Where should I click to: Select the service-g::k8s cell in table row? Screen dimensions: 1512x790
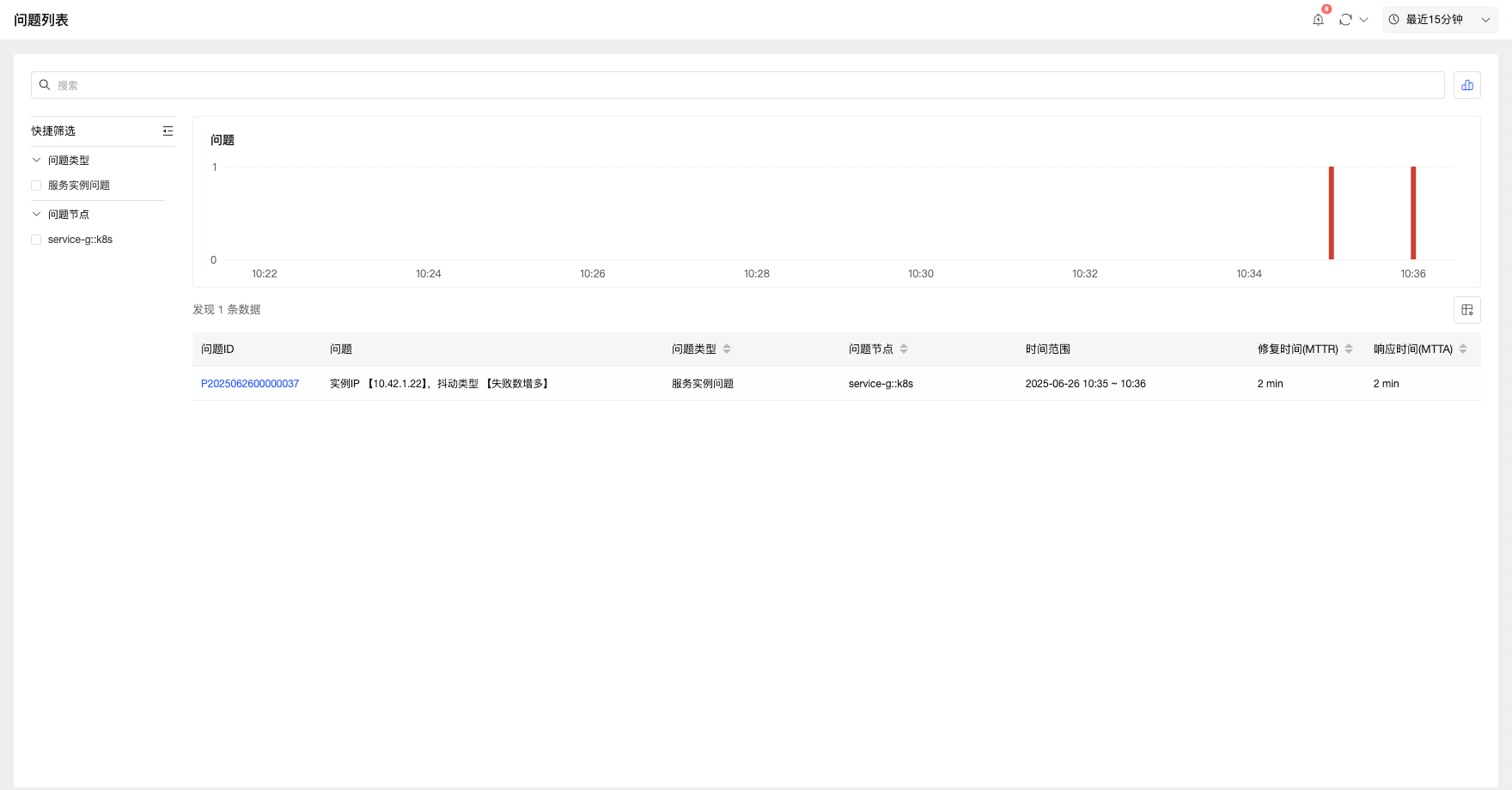881,384
